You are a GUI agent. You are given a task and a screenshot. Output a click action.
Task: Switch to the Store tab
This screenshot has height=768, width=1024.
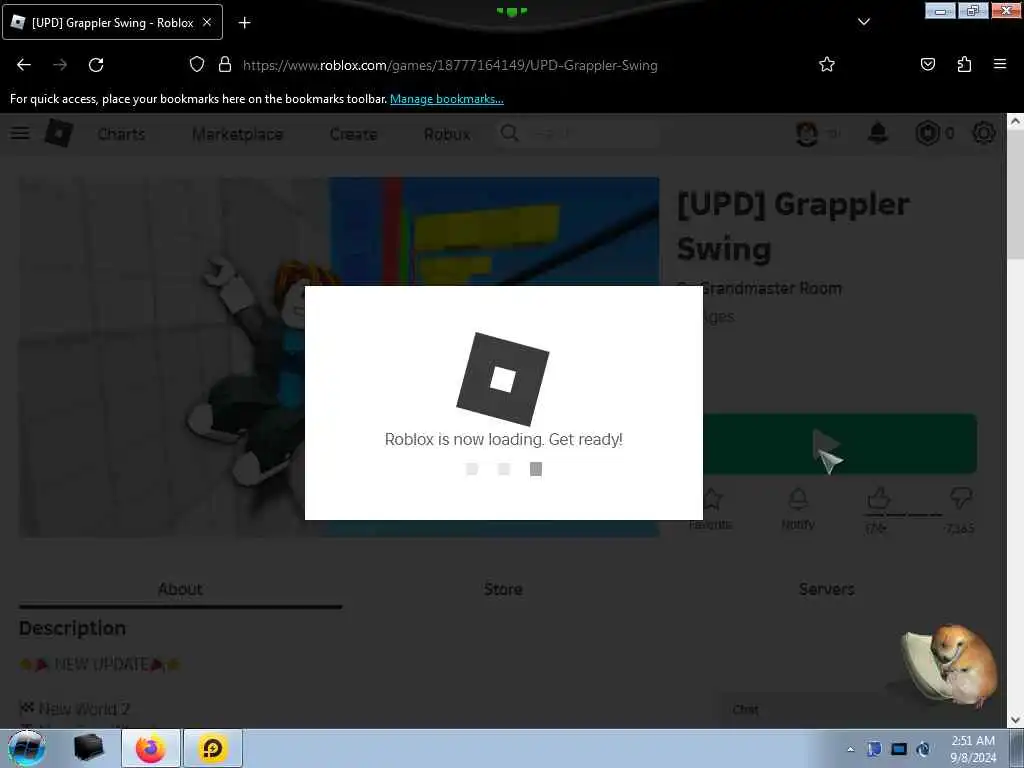[503, 589]
